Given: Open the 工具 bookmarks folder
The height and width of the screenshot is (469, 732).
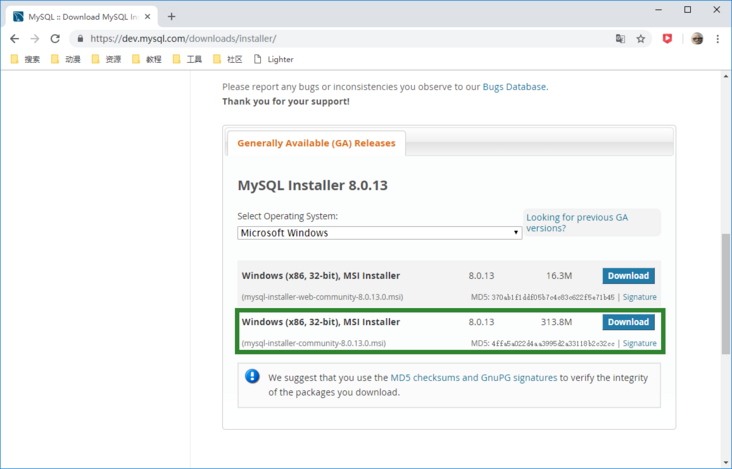Looking at the screenshot, I should pyautogui.click(x=187, y=60).
